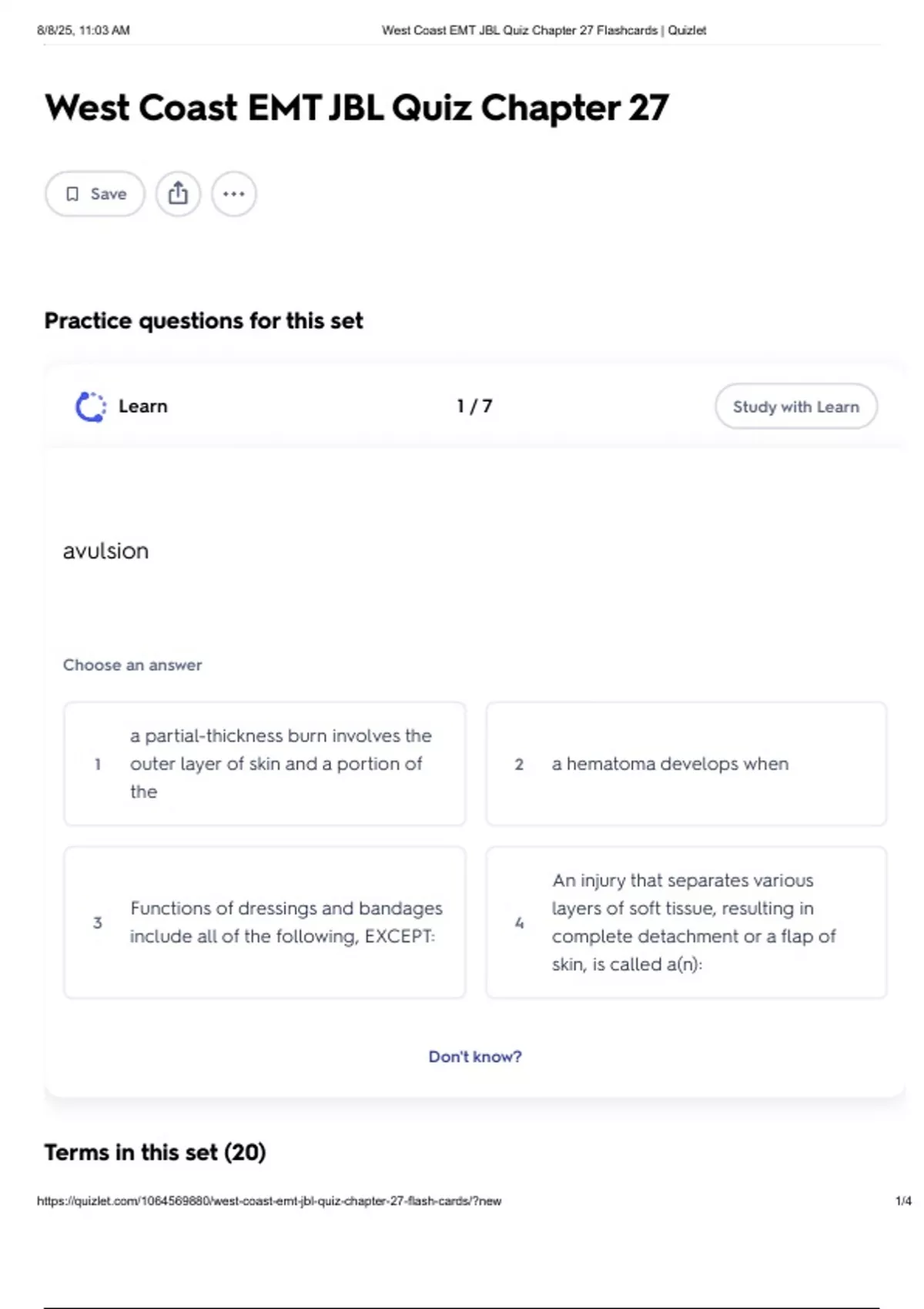Select answer 1 about partial-thickness burn
The height and width of the screenshot is (1309, 924).
click(x=265, y=764)
